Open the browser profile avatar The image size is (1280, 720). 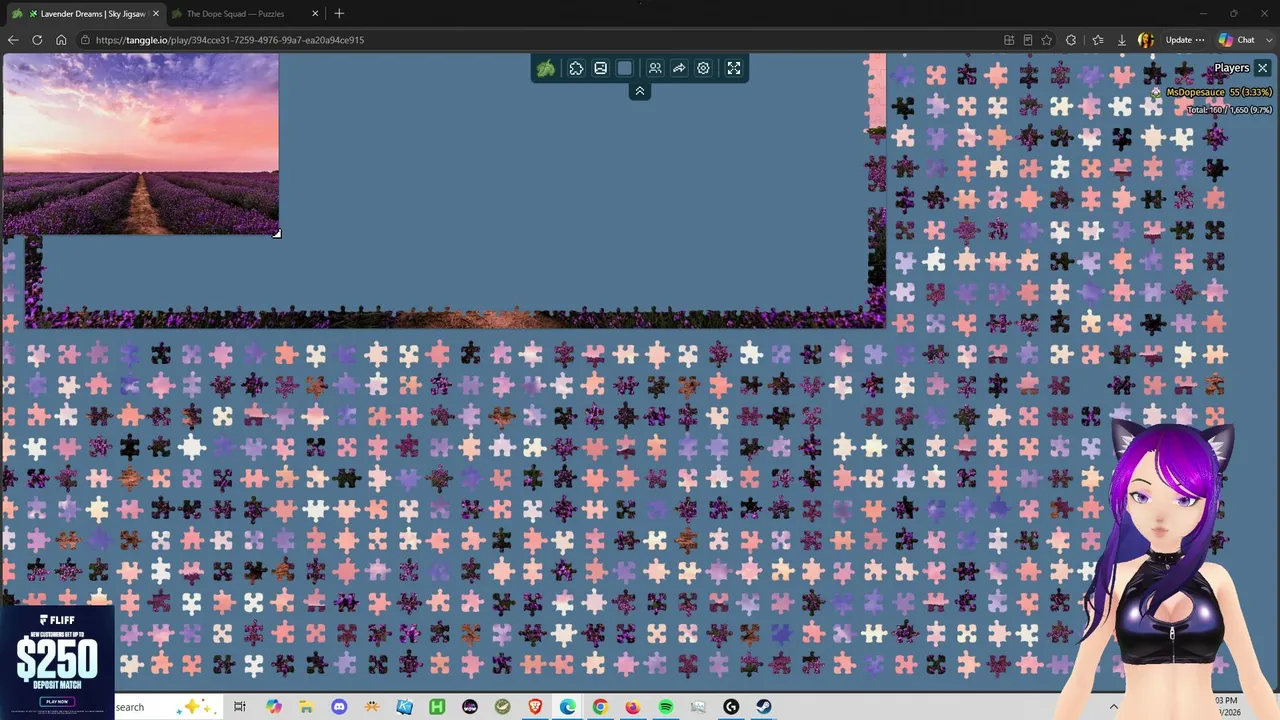[1146, 40]
